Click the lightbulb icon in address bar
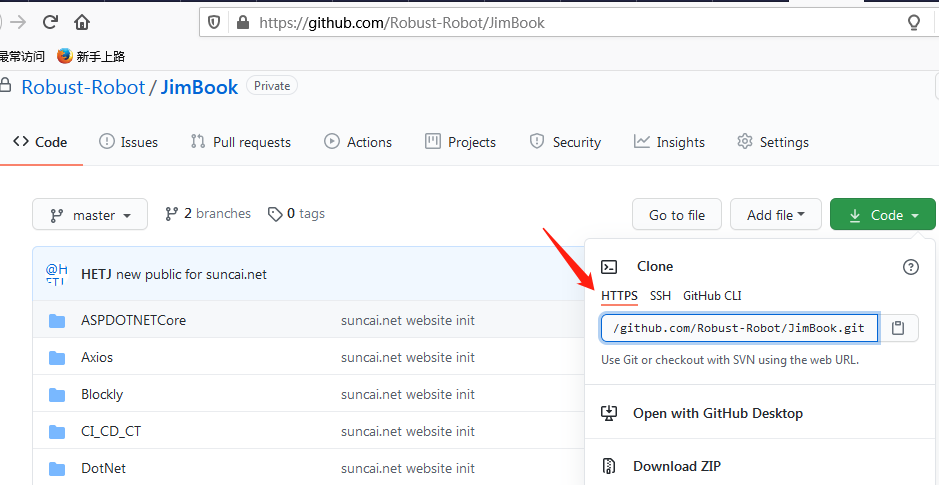Screen dimensions: 939x485 point(914,23)
